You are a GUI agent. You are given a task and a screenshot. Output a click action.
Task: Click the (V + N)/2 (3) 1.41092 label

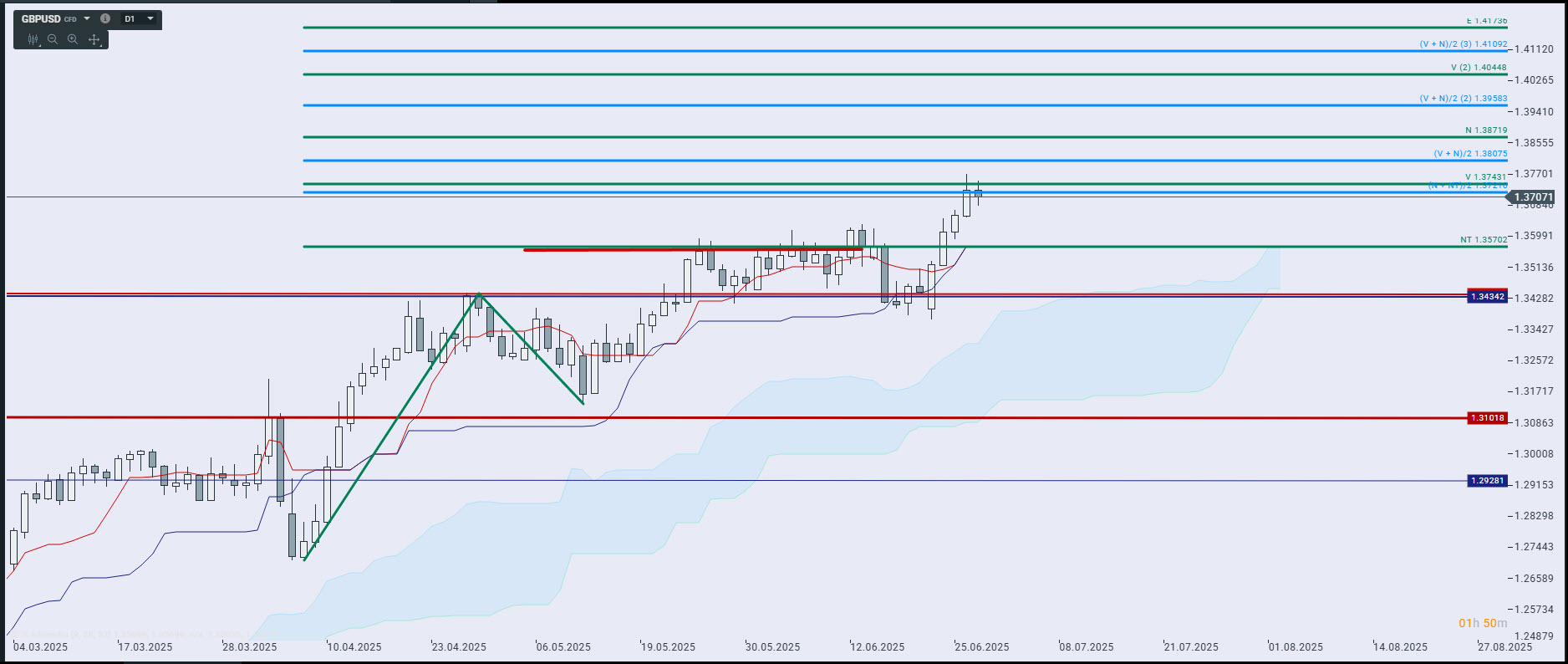click(1464, 44)
